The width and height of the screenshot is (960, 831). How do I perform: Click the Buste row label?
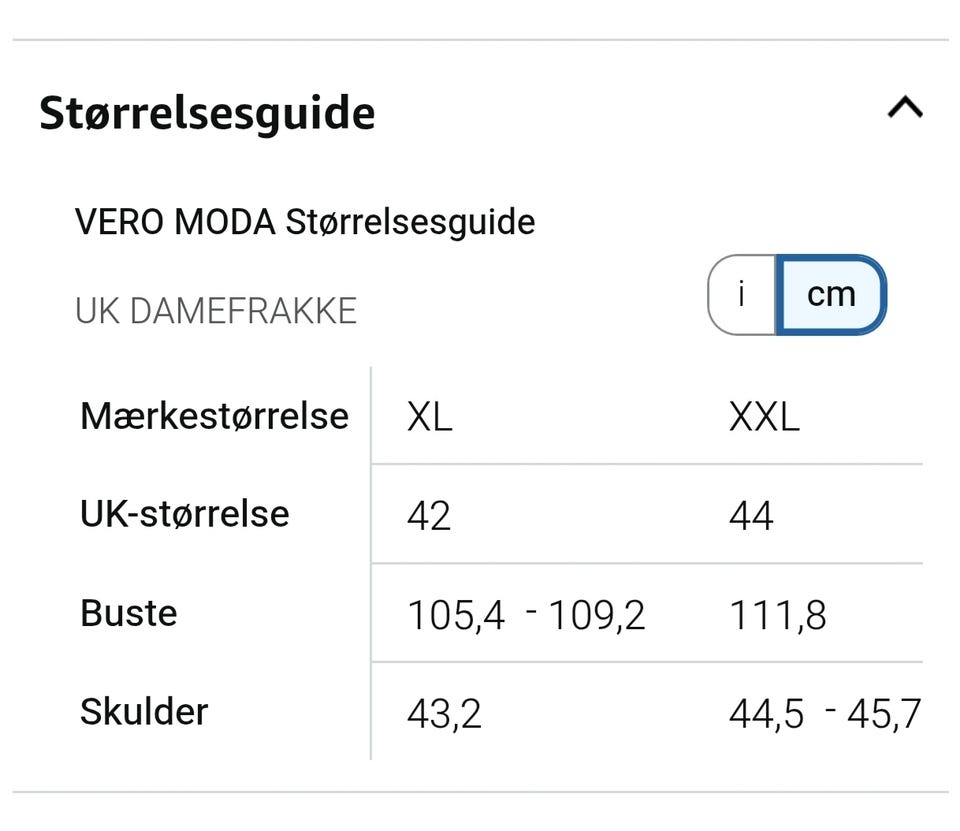(129, 613)
